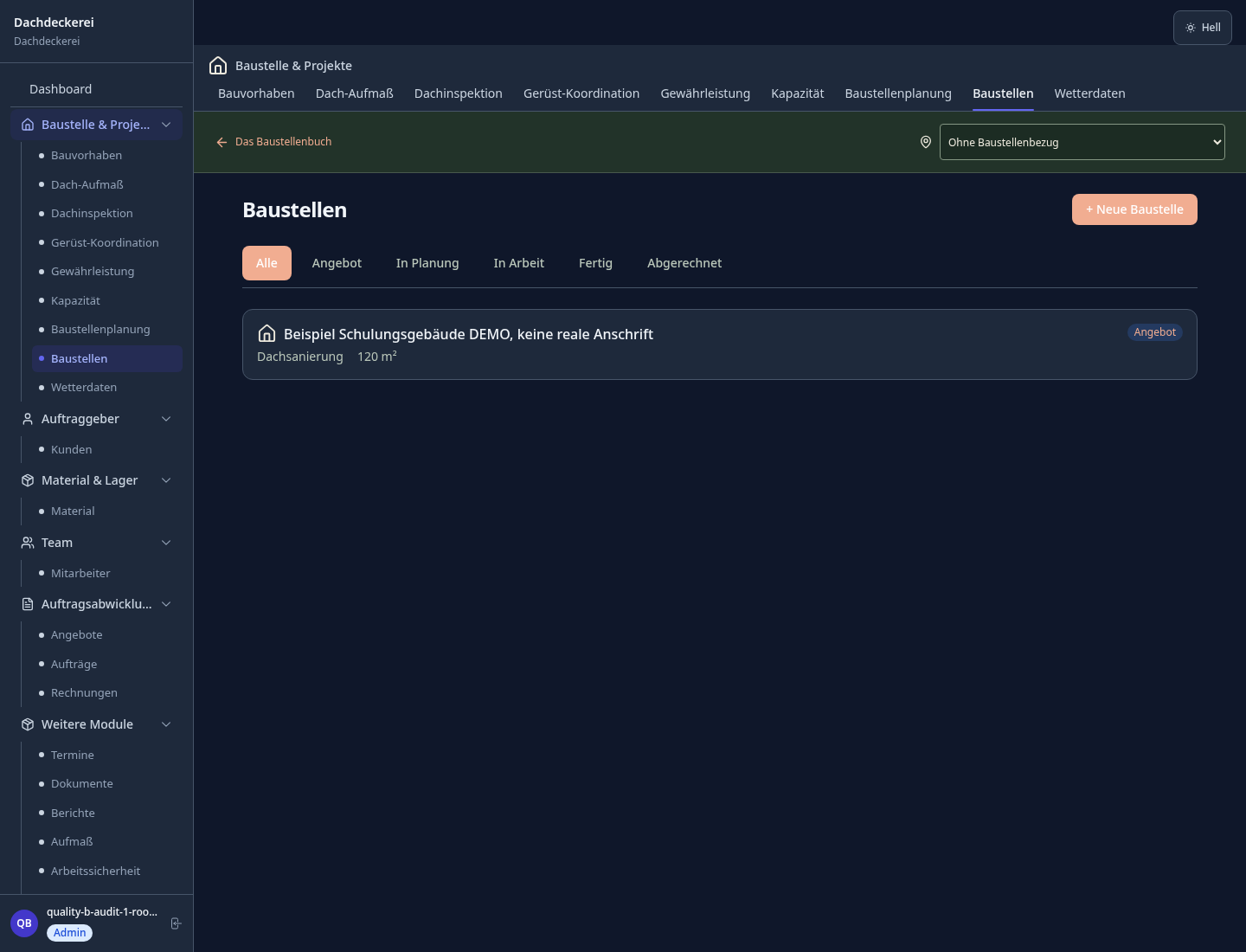Follow the Das Baustellenbuch link

pyautogui.click(x=283, y=142)
